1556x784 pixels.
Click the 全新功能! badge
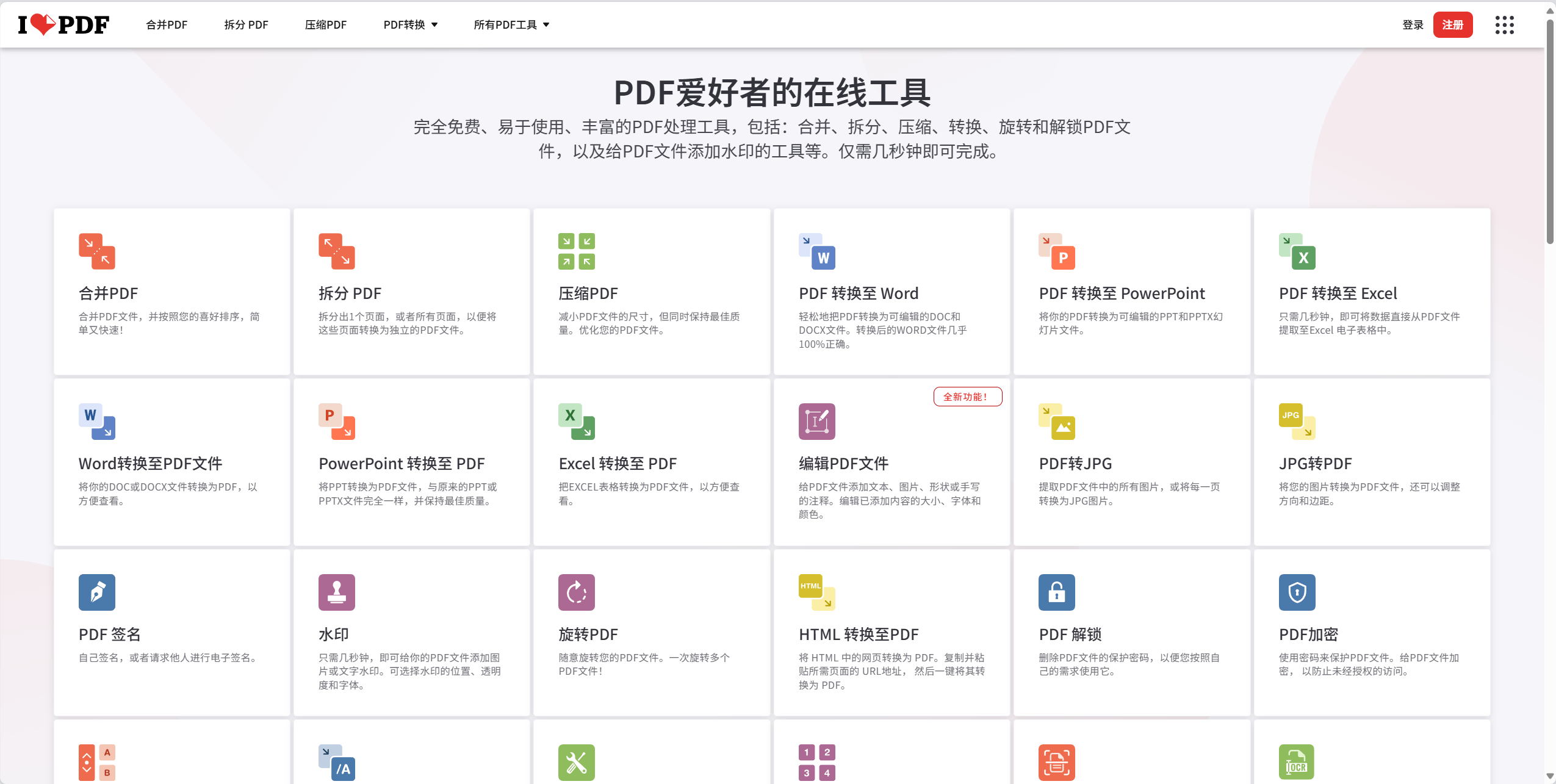(968, 397)
